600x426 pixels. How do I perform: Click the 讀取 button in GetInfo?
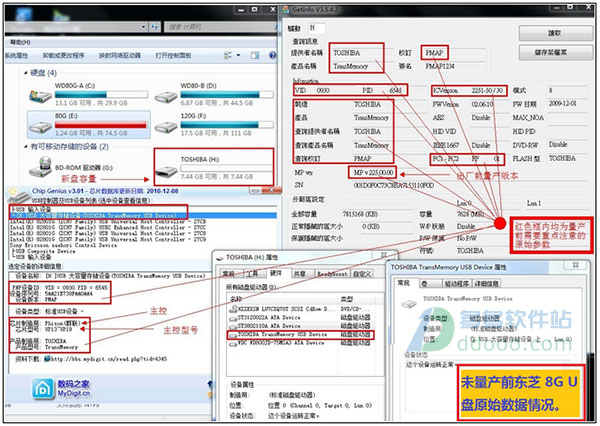click(555, 33)
